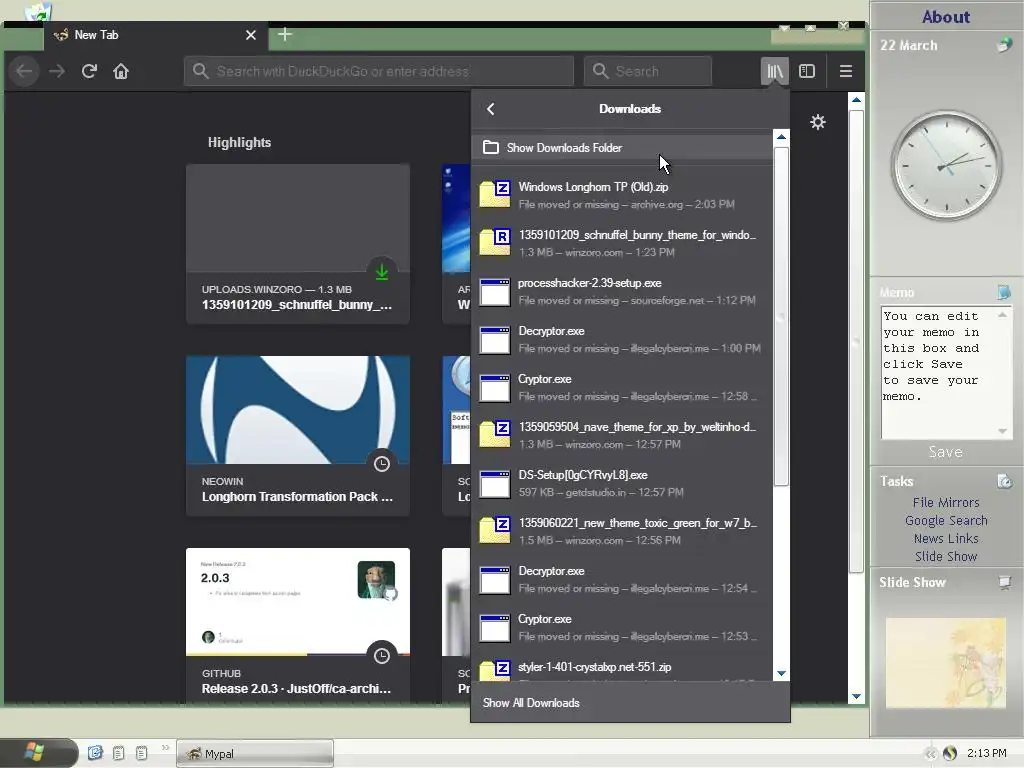
Task: Click the zip icon of Windows Longhorn TP file
Action: (494, 195)
